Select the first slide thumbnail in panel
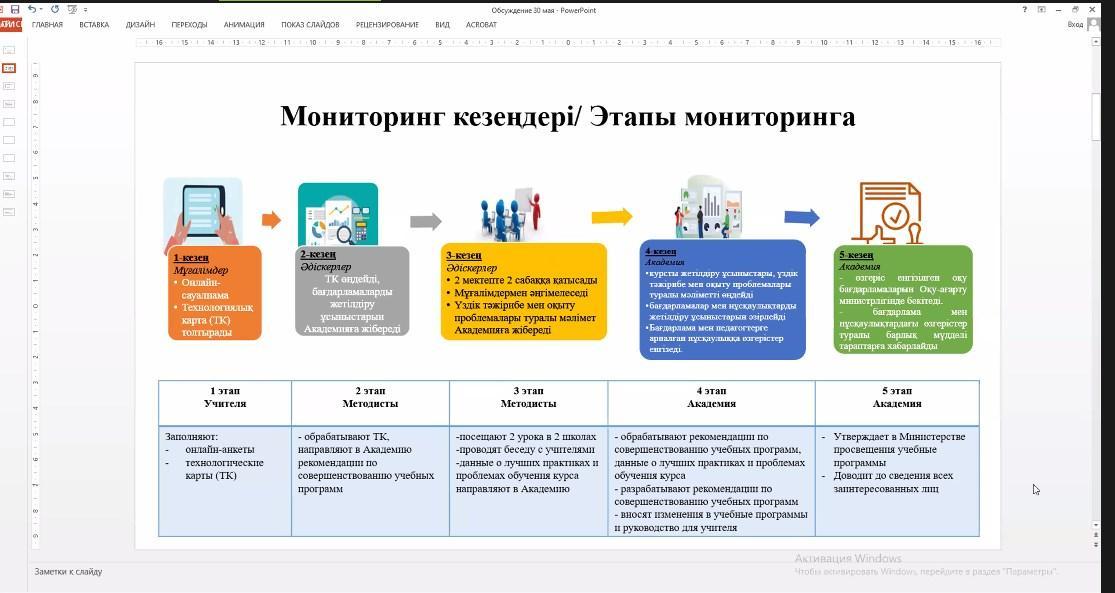The image size is (1115, 593). [9, 50]
